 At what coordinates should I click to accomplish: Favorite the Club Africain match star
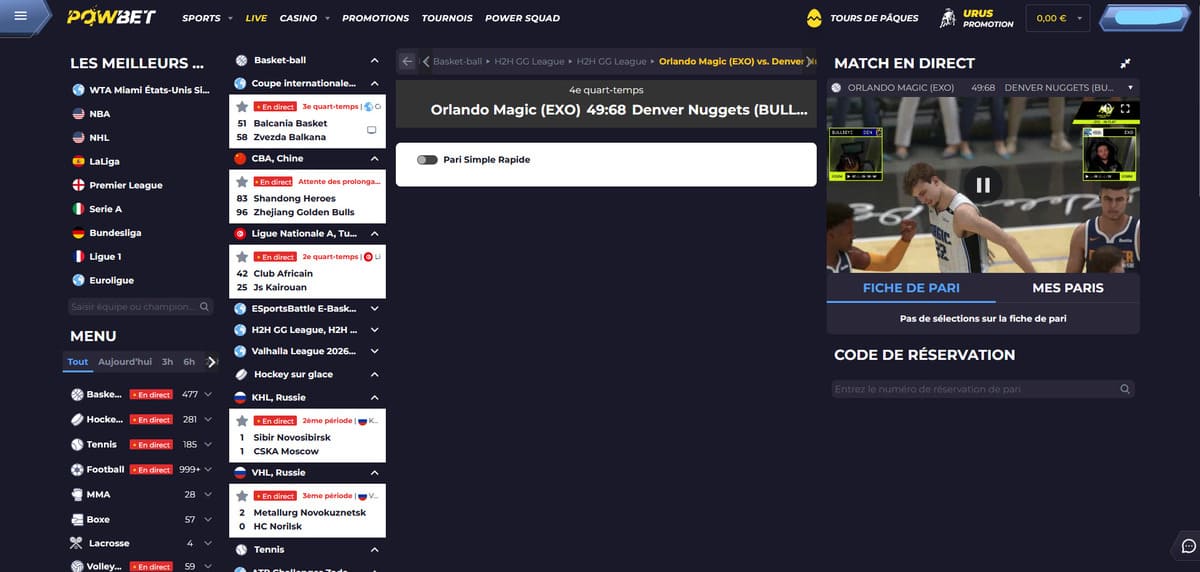[x=242, y=257]
